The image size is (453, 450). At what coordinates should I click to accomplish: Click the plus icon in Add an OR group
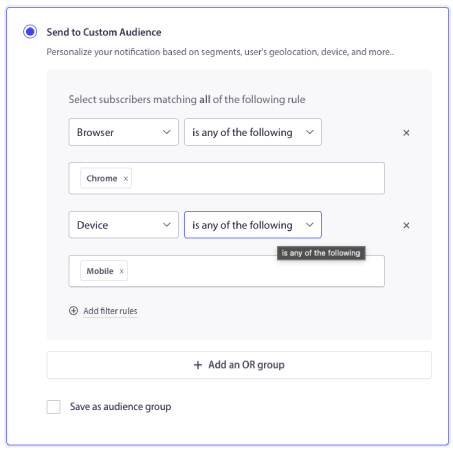tap(198, 365)
